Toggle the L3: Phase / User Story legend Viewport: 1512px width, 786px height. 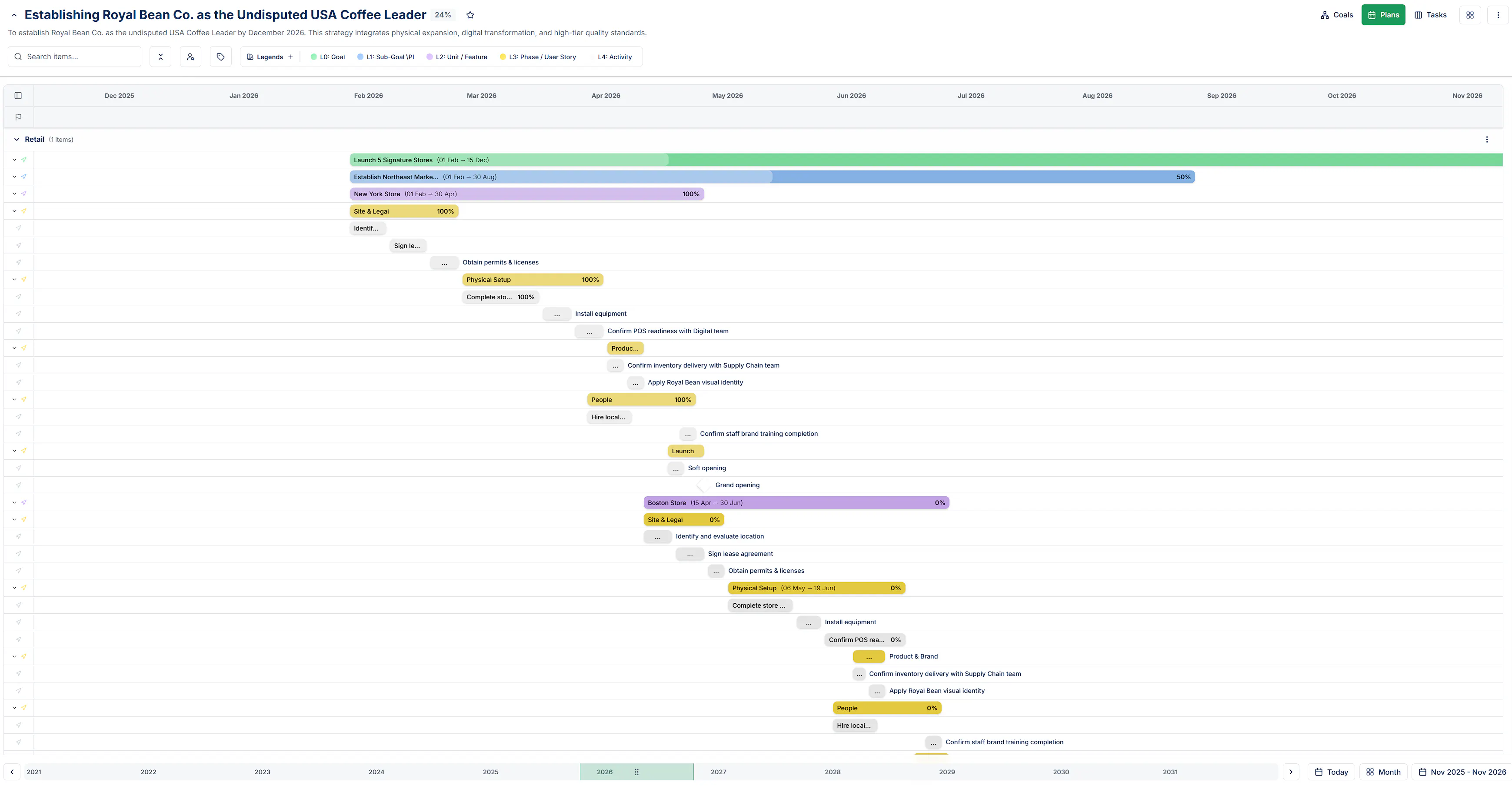pos(538,57)
